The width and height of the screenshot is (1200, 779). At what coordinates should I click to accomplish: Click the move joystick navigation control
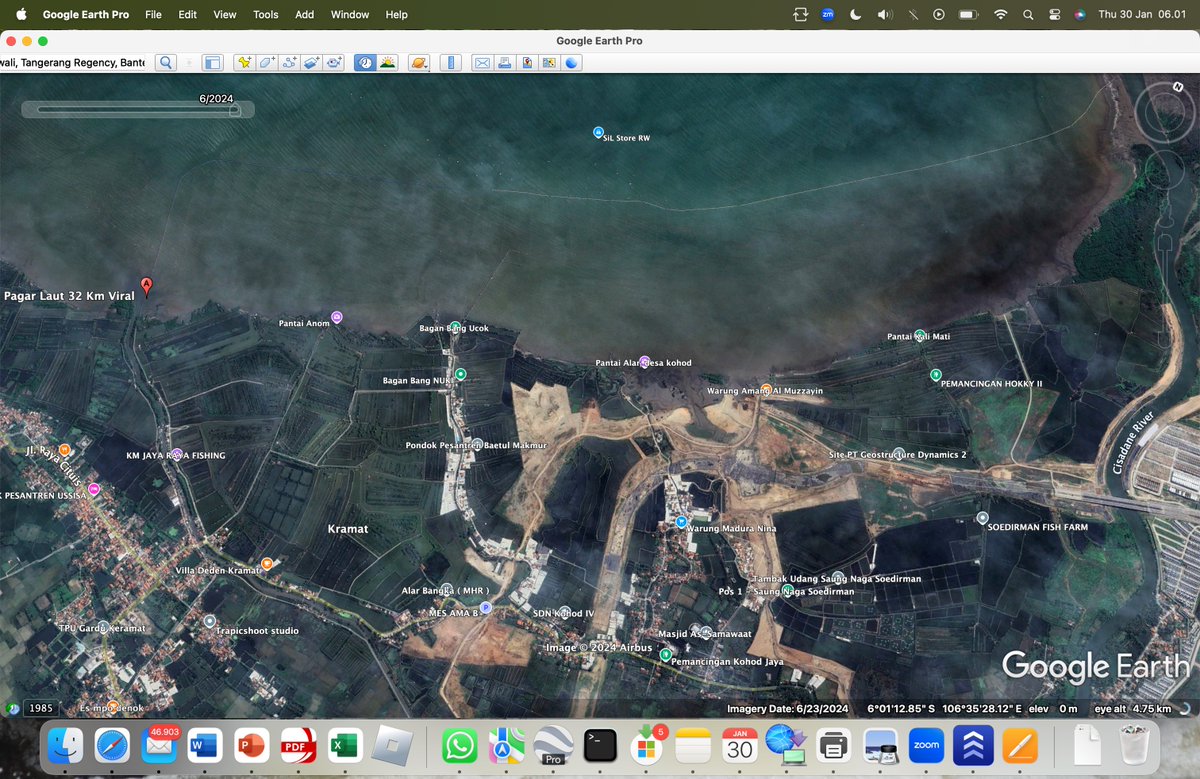(x=1165, y=169)
